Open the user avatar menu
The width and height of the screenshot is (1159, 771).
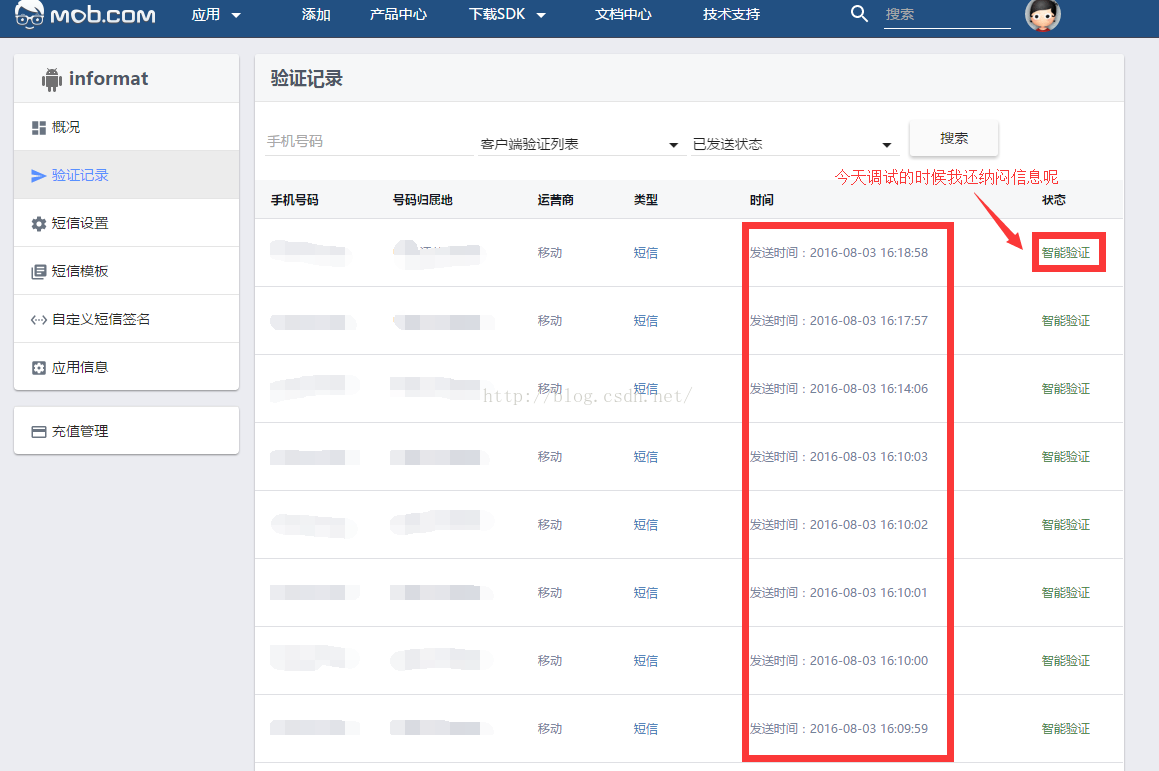1043,14
